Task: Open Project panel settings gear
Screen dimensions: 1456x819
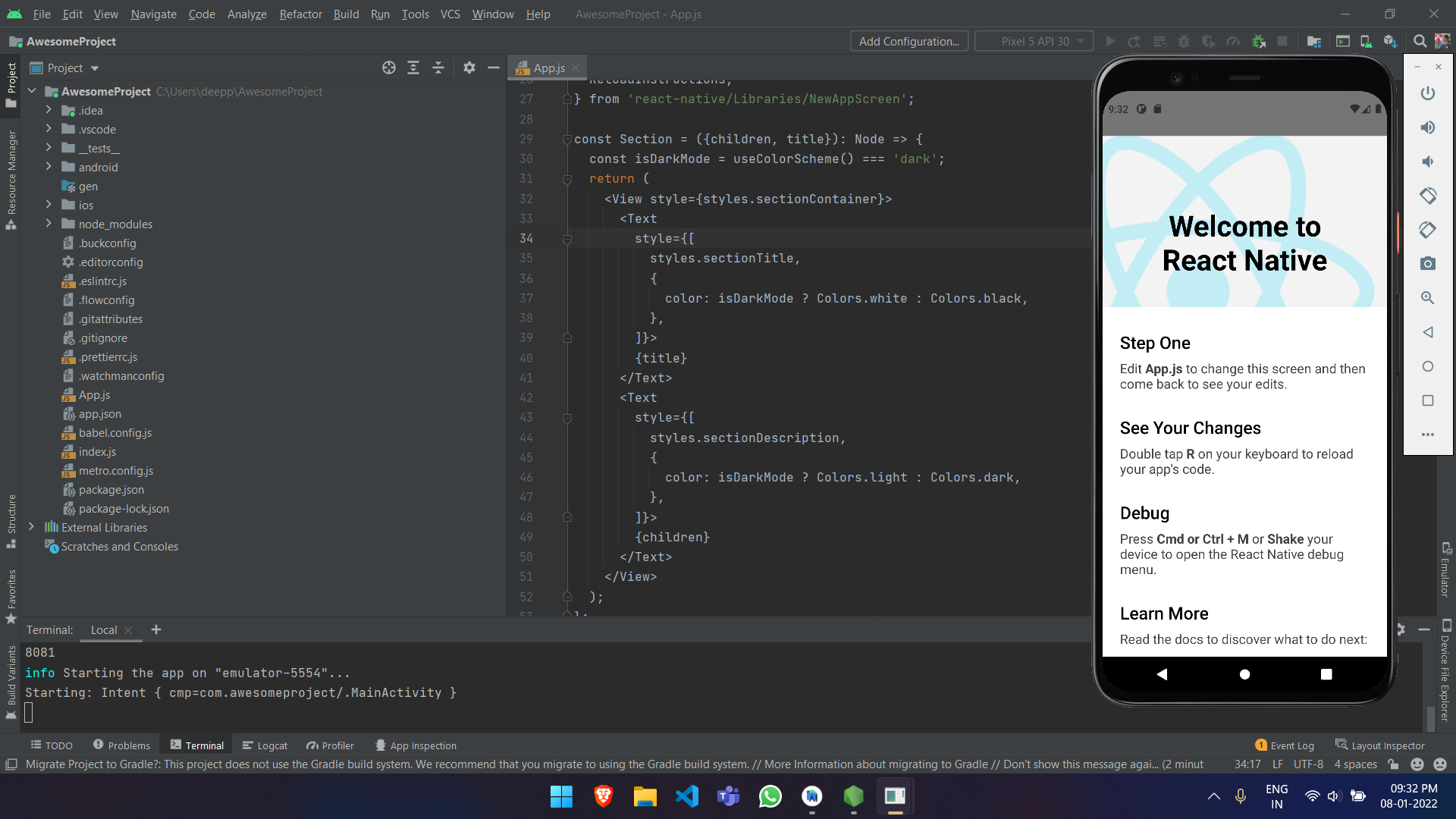Action: pos(469,68)
